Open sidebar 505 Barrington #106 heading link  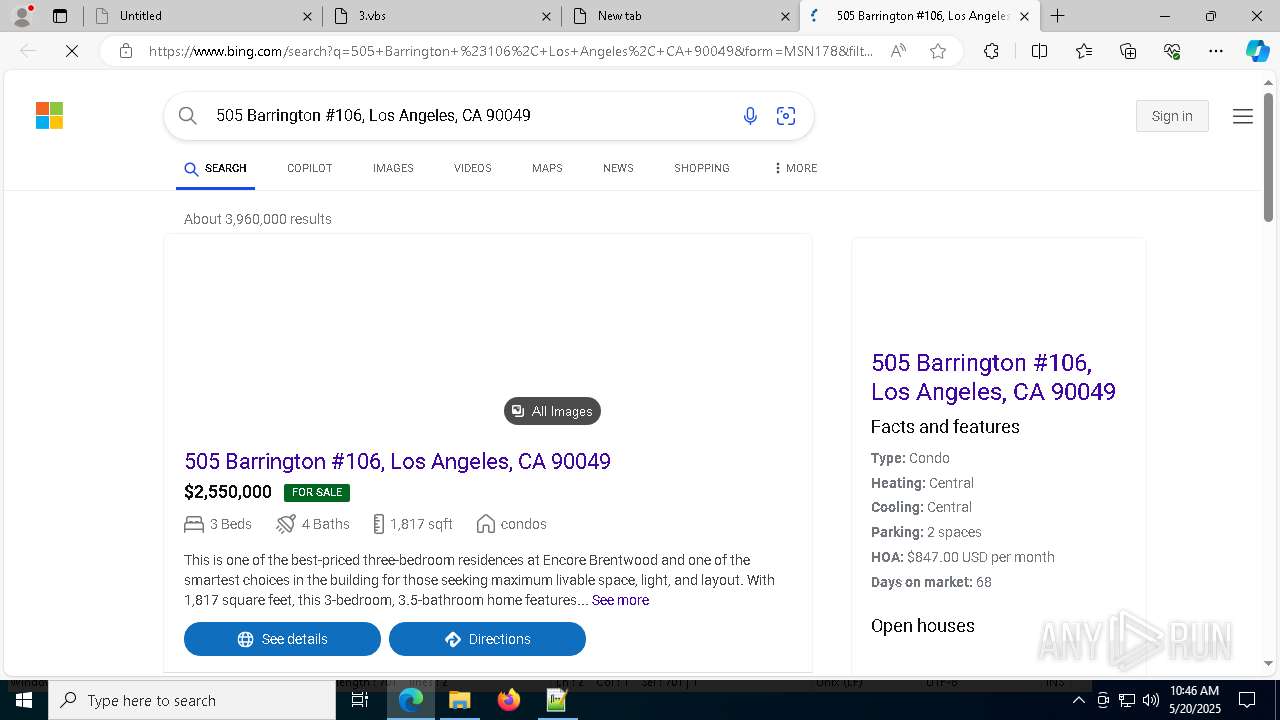(x=993, y=377)
